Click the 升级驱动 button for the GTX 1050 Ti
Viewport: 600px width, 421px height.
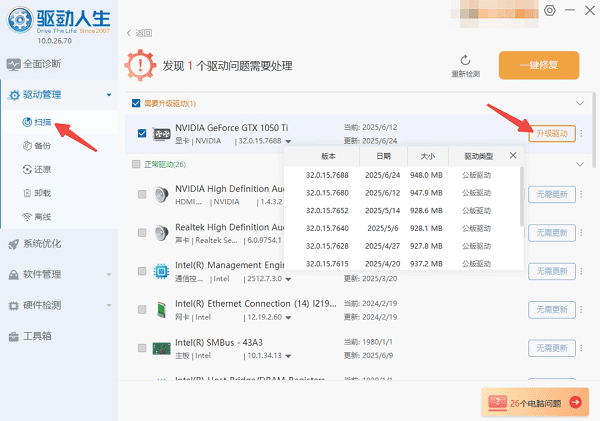[x=551, y=134]
